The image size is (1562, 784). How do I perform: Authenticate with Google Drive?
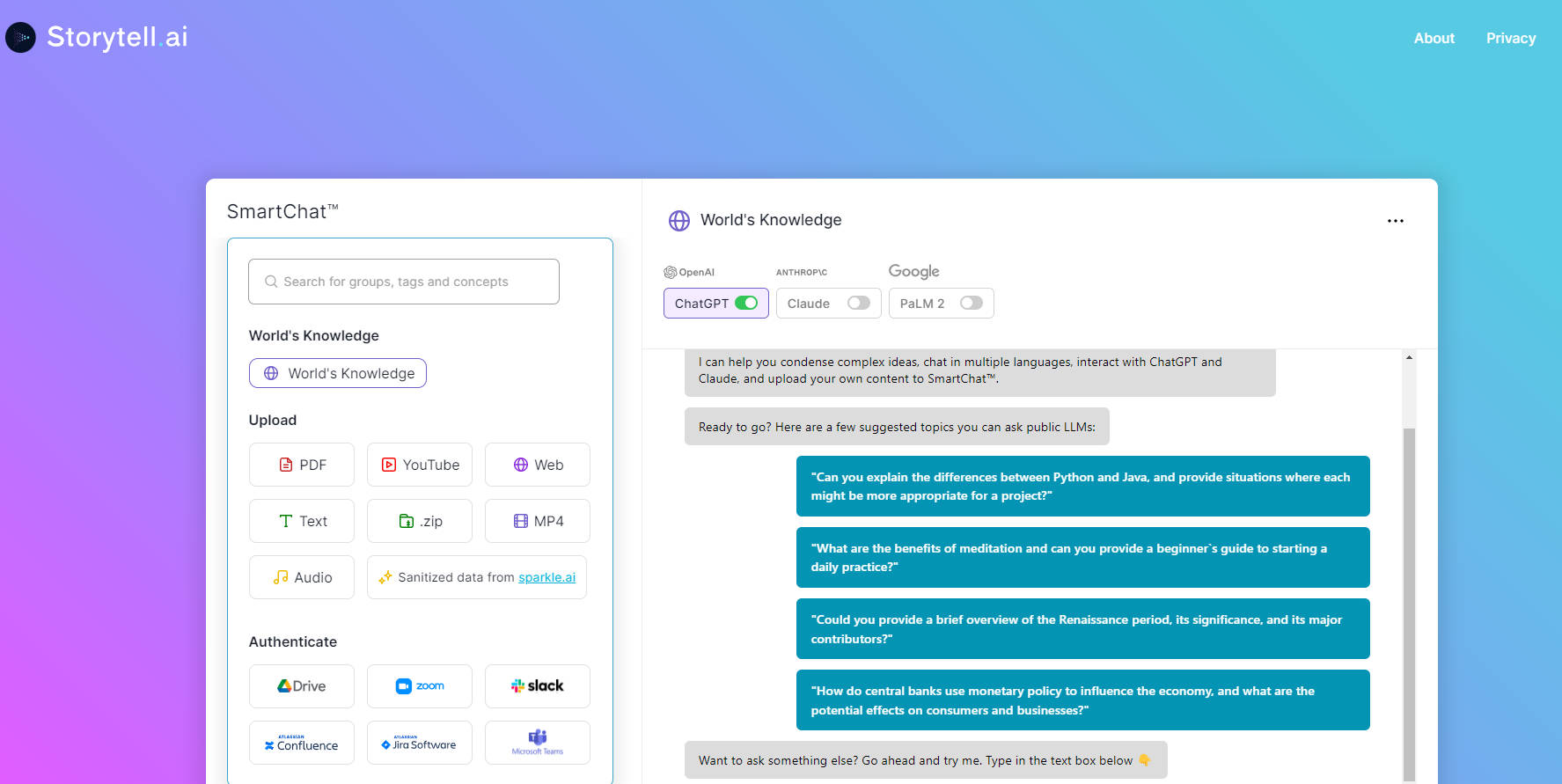302,686
